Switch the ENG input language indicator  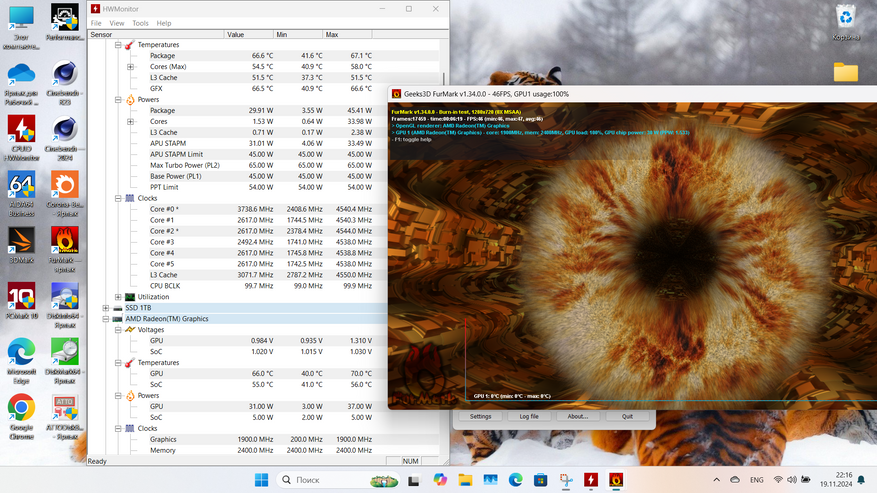tap(757, 480)
